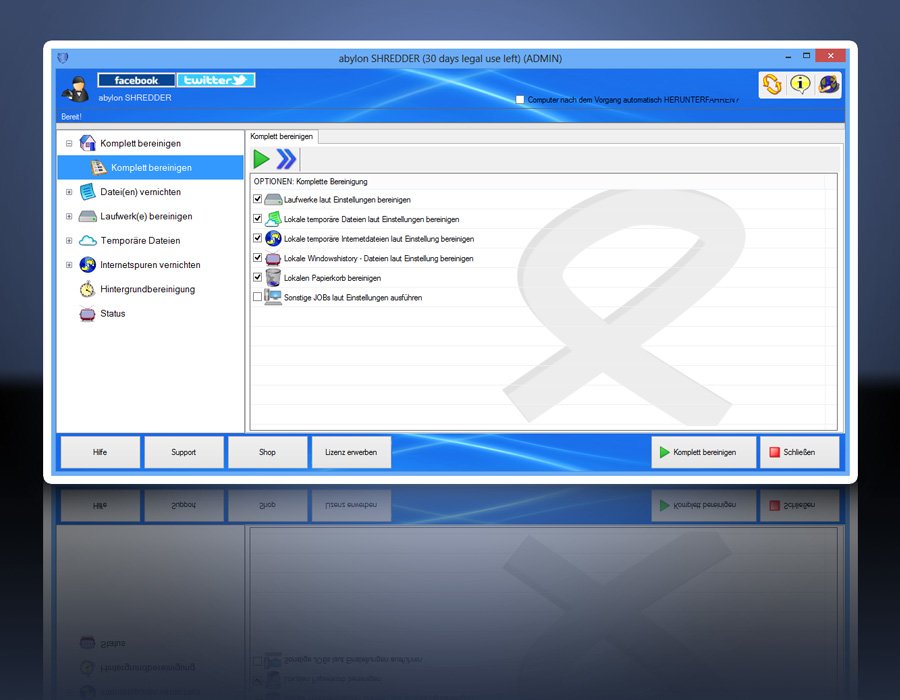The height and width of the screenshot is (700, 900).
Task: Click Lokale temporäre Internetdateien row text
Action: tap(379, 239)
